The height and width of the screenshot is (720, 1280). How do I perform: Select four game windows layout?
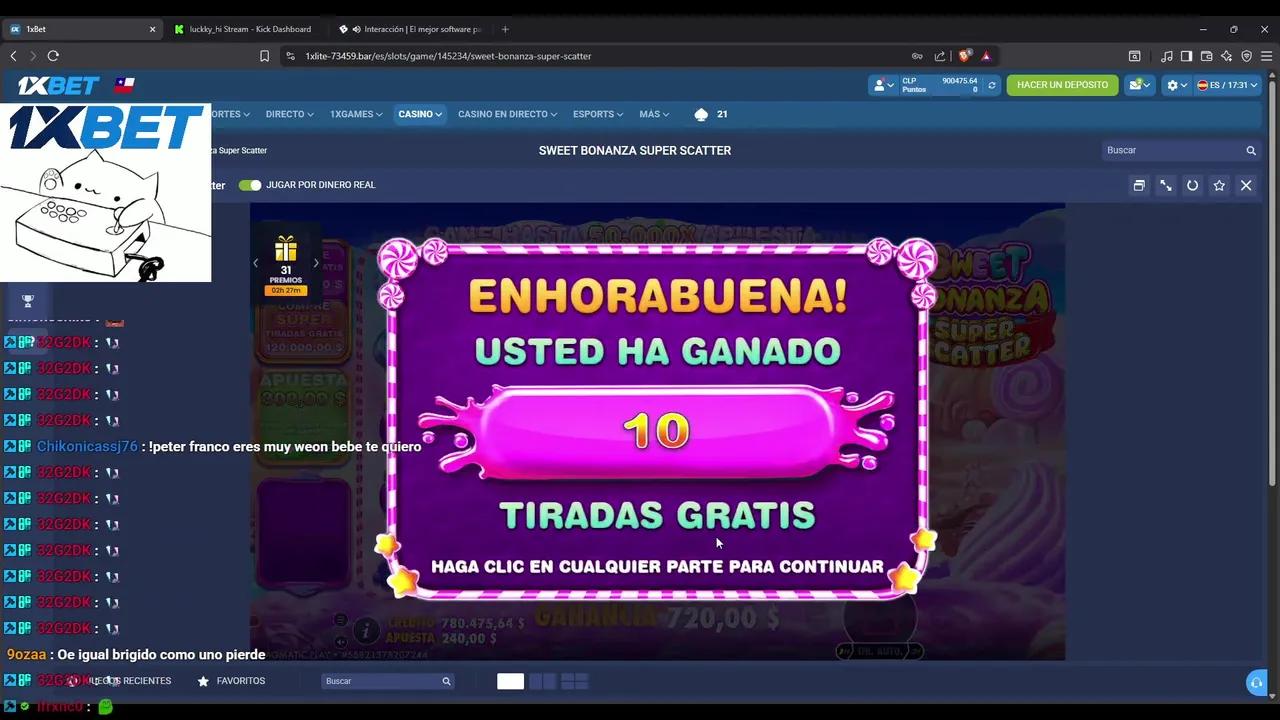[x=574, y=681]
